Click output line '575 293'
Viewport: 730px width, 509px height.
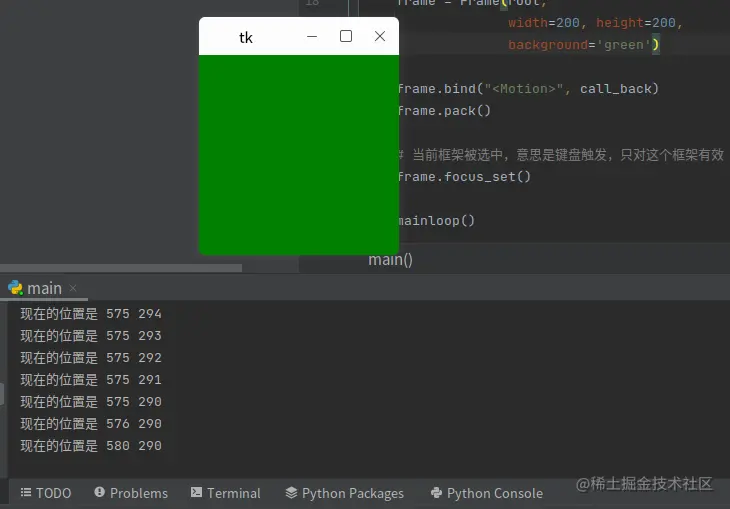point(91,335)
